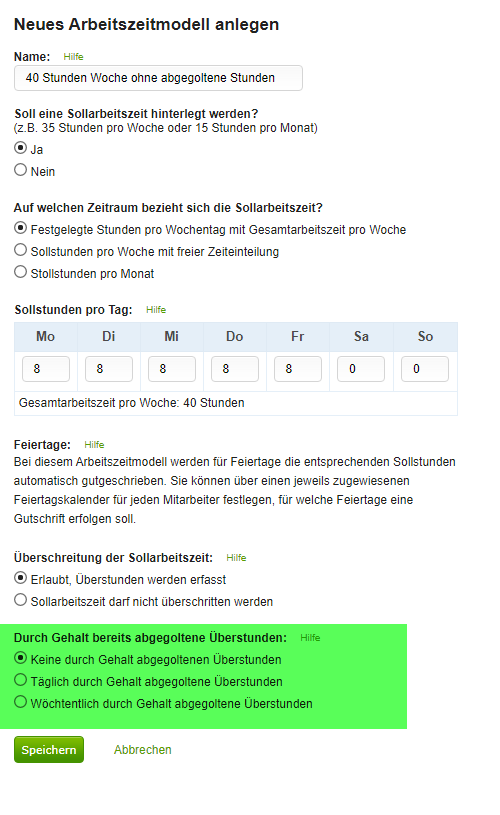Click the So hours input field

(425, 369)
